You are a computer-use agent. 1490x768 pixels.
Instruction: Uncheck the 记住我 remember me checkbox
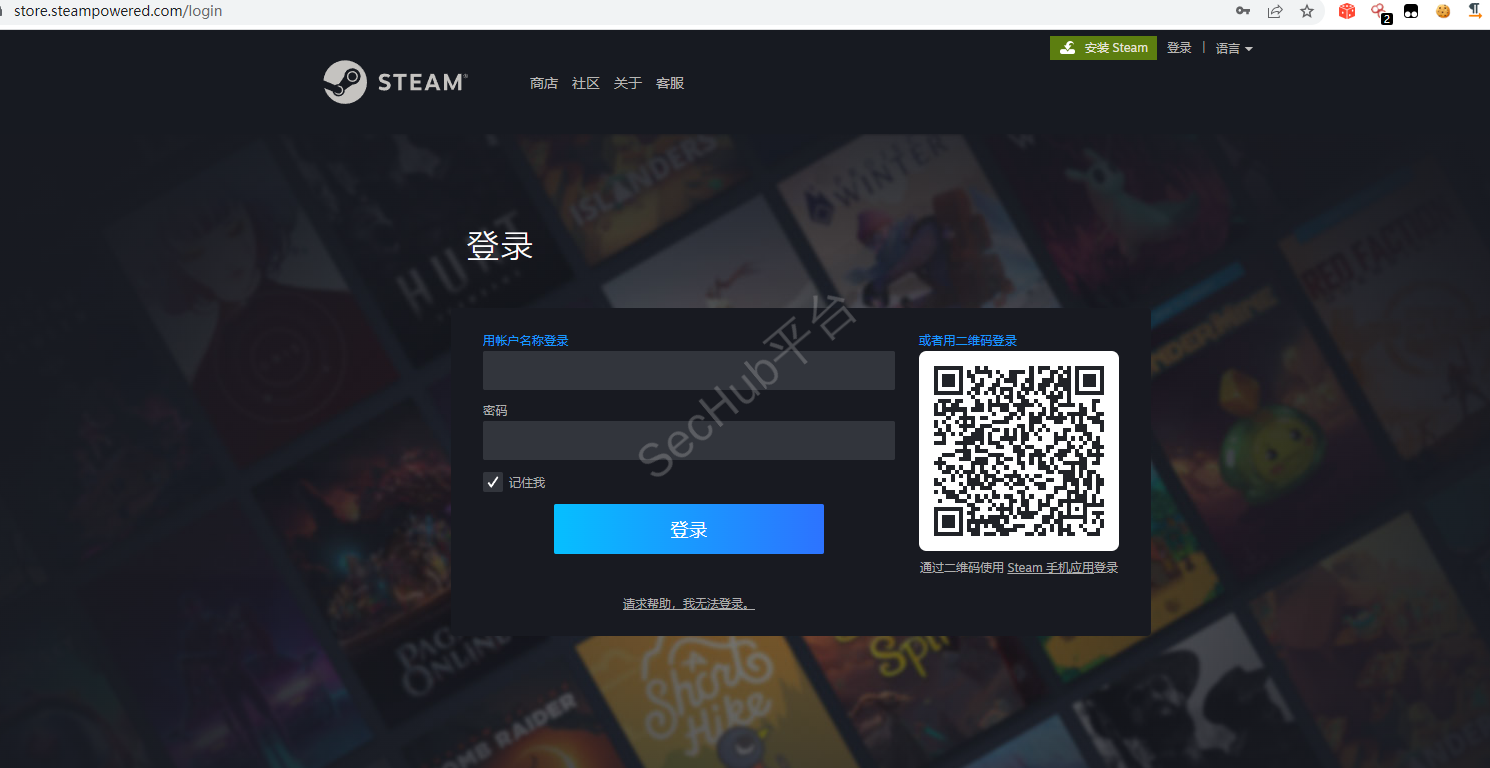pyautogui.click(x=493, y=483)
